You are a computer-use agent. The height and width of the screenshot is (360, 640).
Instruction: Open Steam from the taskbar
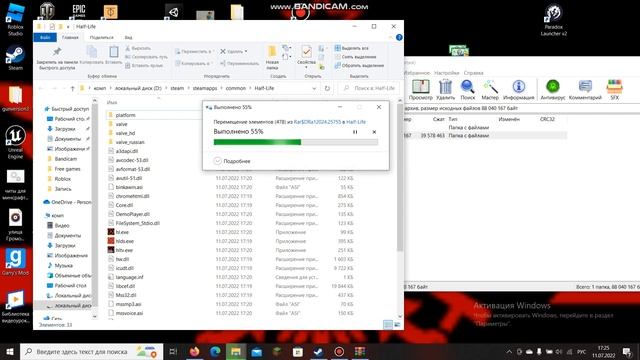[x=318, y=351]
